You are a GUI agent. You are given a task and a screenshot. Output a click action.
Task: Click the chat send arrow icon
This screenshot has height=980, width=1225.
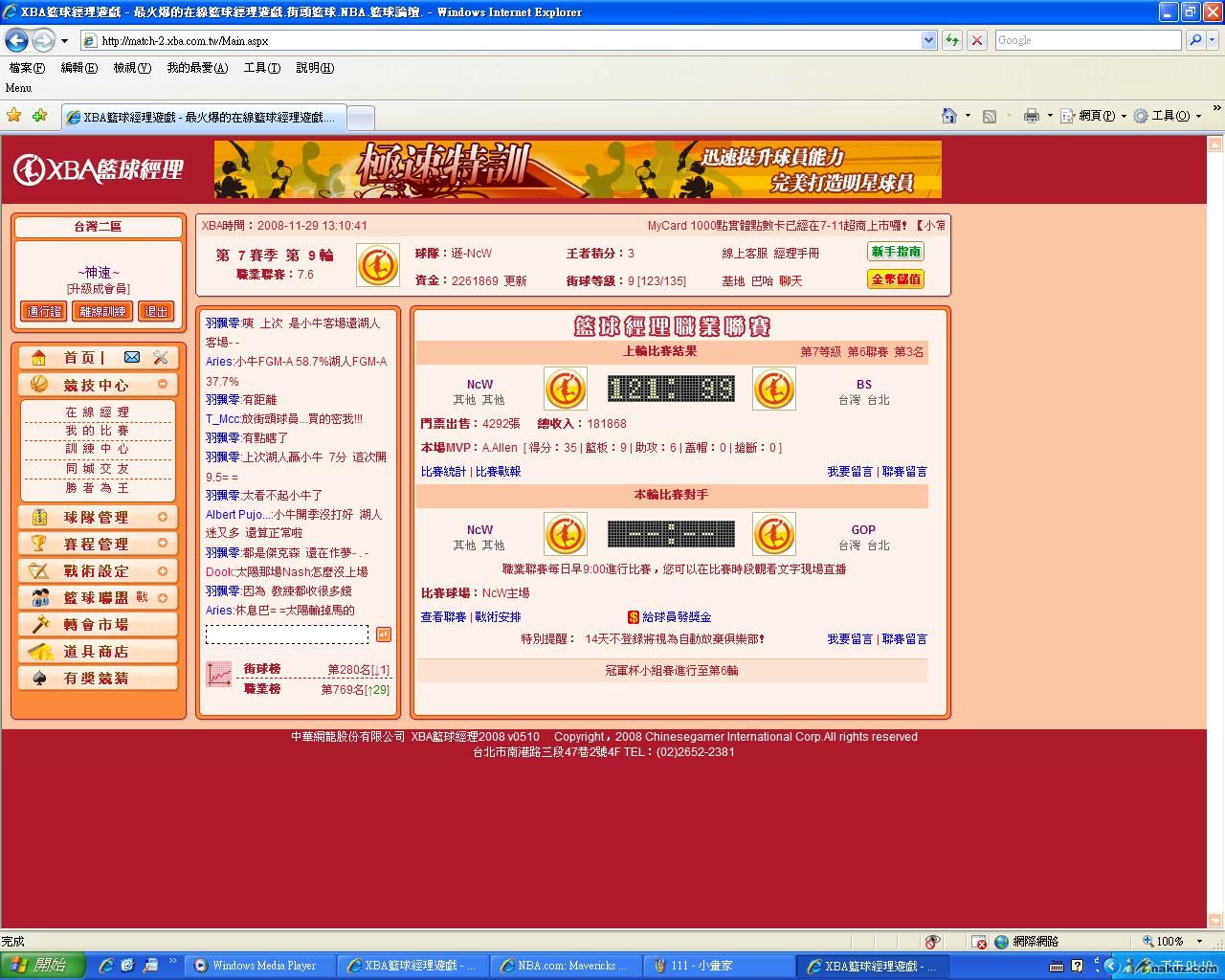click(383, 635)
